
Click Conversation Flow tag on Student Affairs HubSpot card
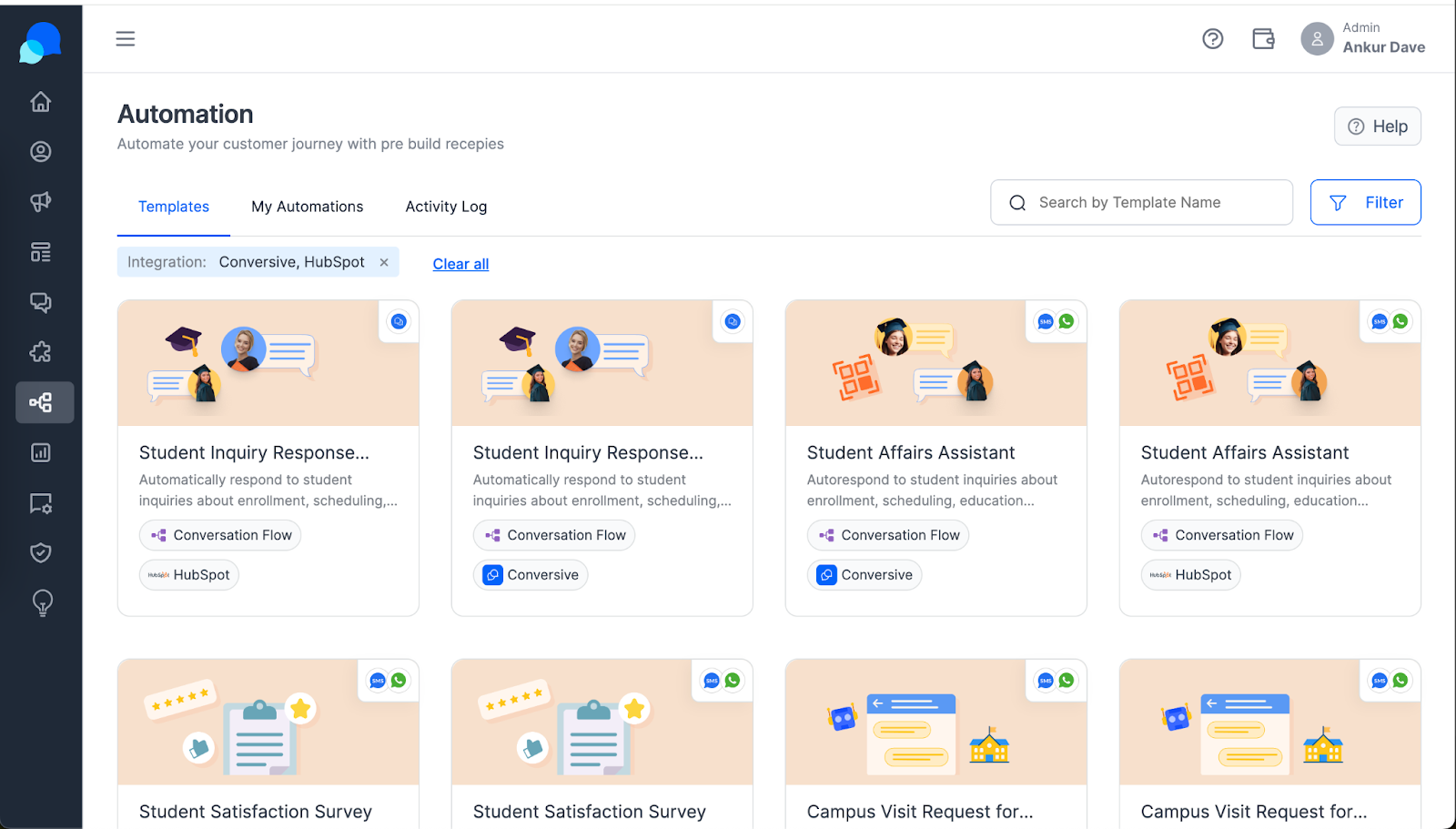pyautogui.click(x=1222, y=535)
